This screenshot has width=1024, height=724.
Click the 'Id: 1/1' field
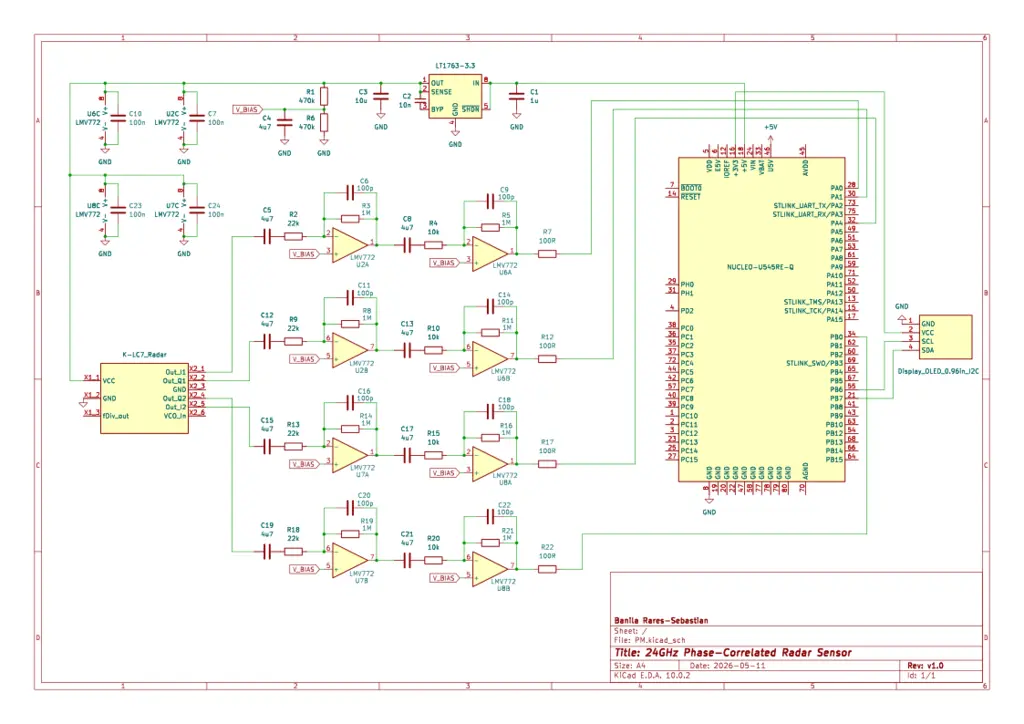tap(921, 675)
